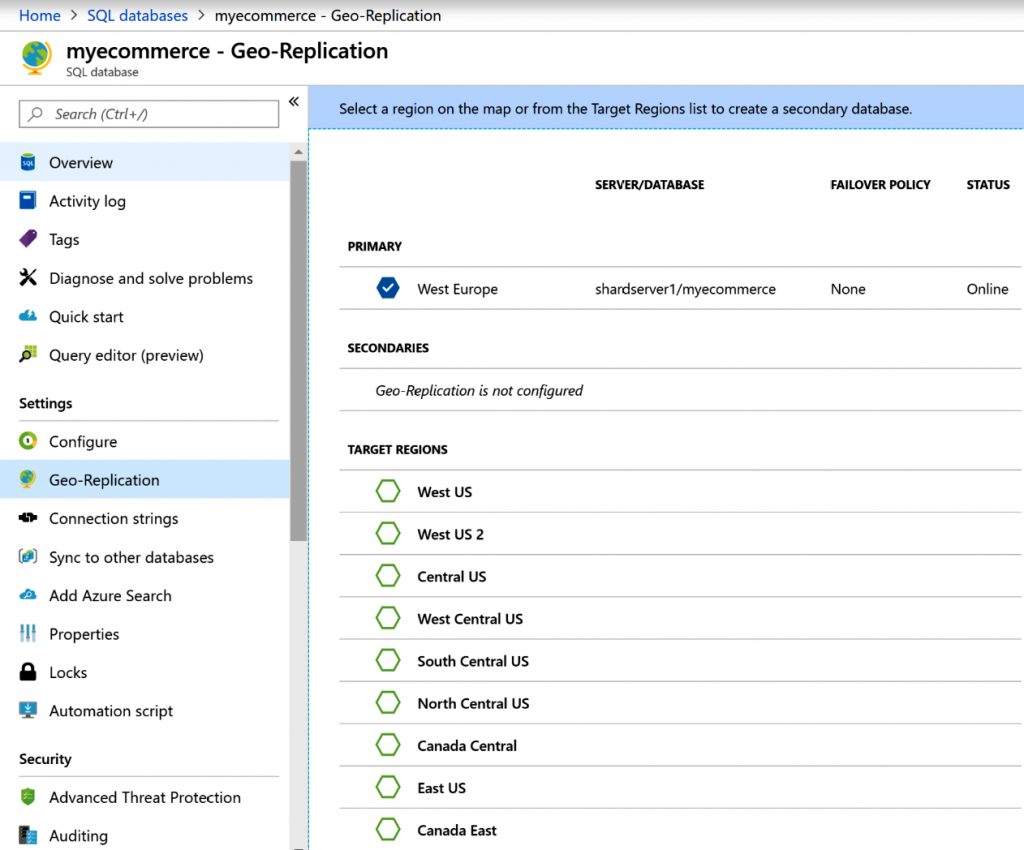
Task: Click the Connection strings plug icon
Action: click(x=28, y=518)
